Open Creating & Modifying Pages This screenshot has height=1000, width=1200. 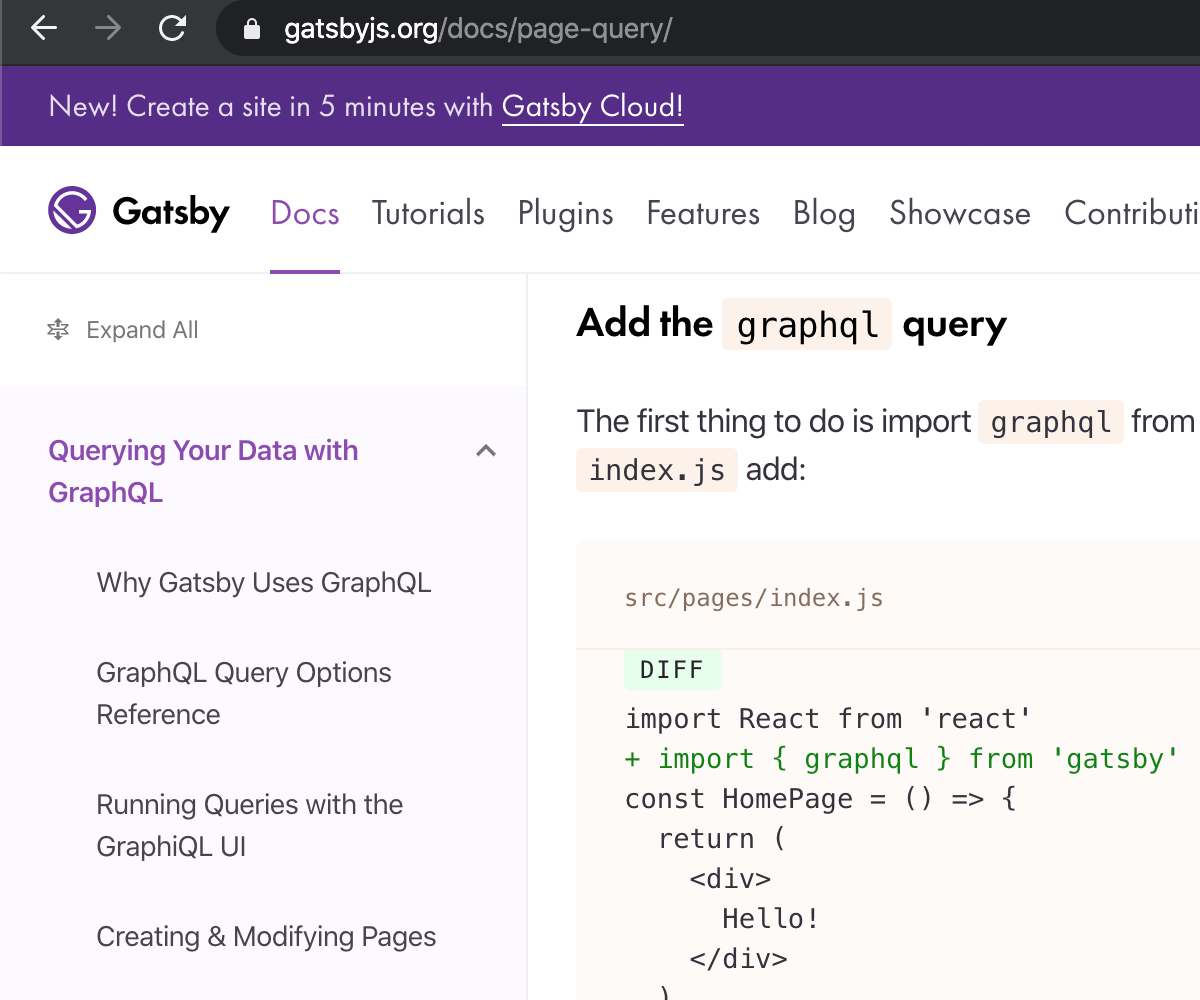coord(266,936)
